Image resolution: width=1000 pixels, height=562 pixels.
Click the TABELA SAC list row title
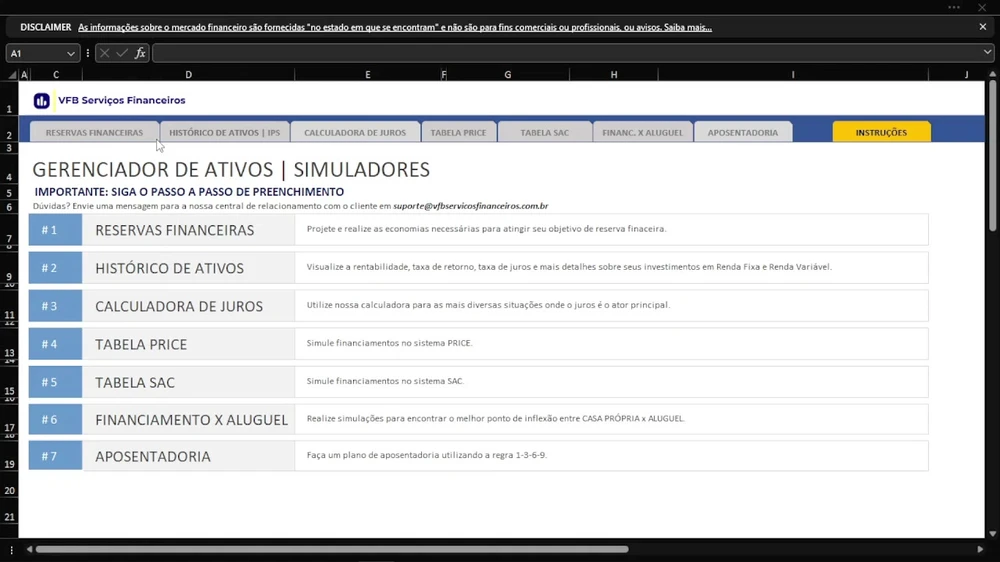135,383
